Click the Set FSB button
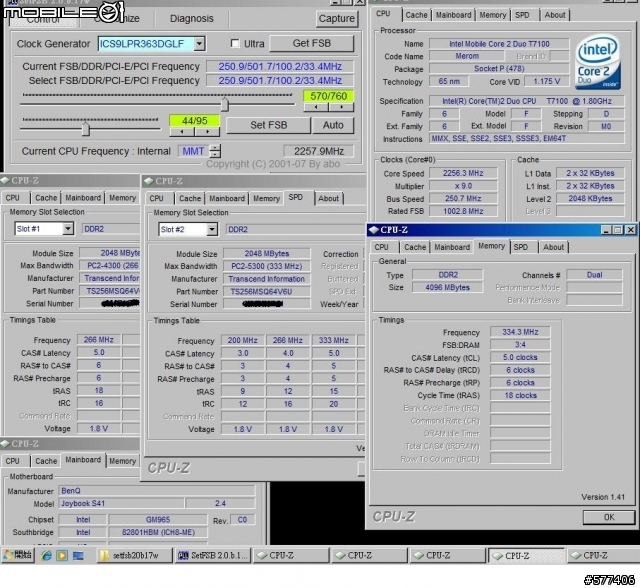 pos(269,125)
